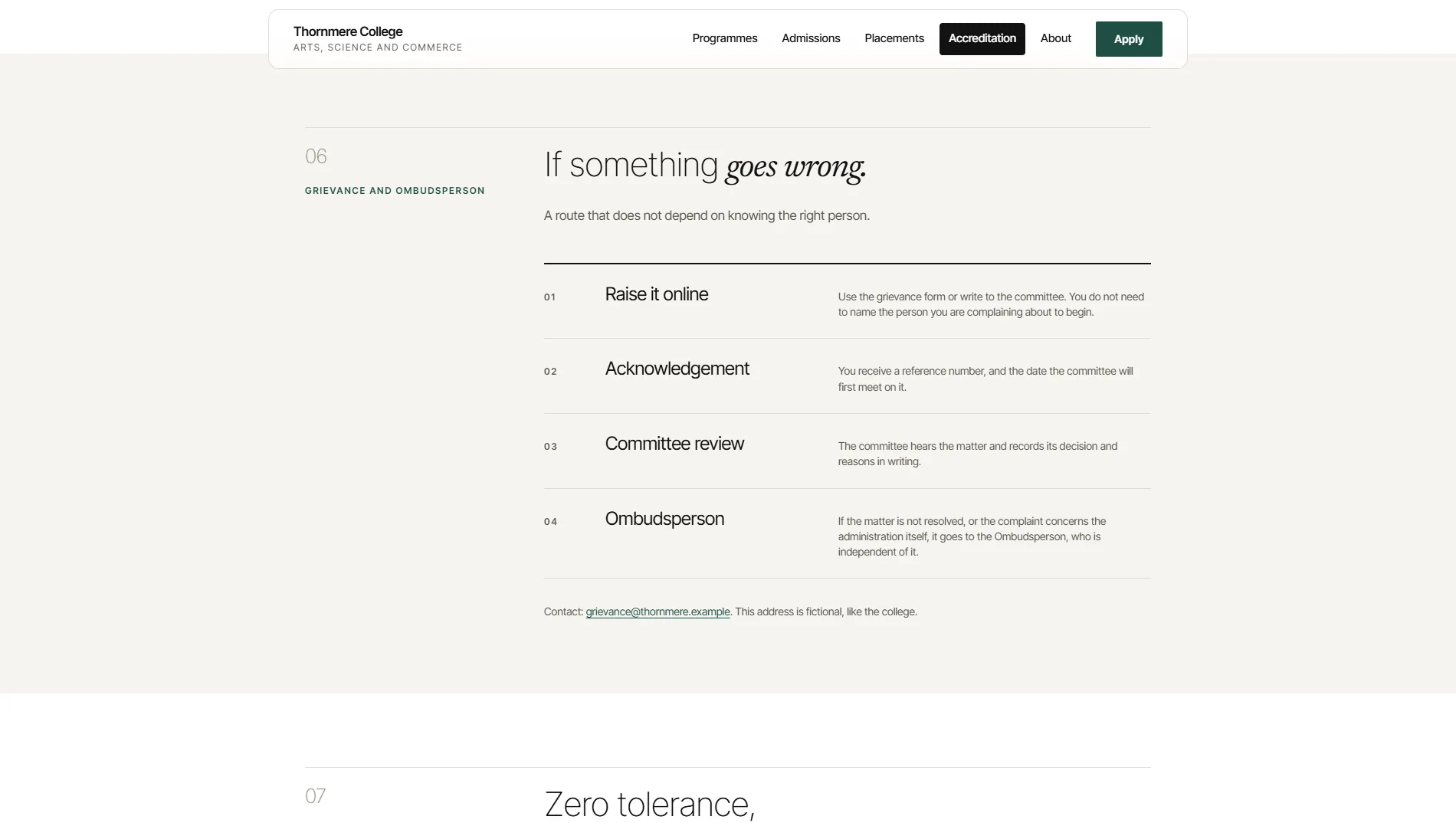This screenshot has width=1456, height=823.
Task: Click the step number '01'
Action: (549, 297)
